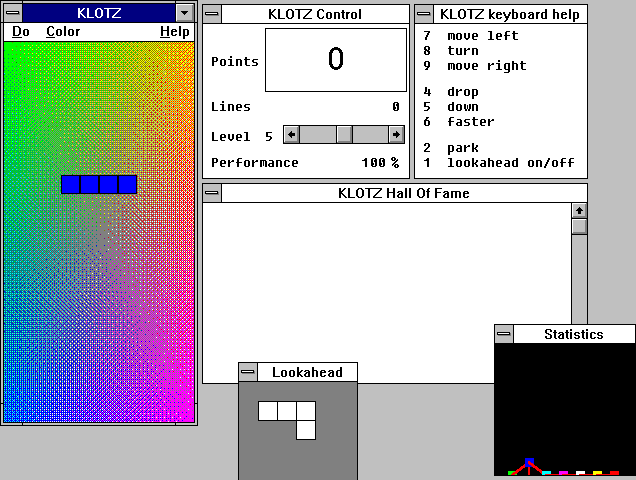Screen dimensions: 636x480
Task: Click Hall Of Fame scrollbar thumb
Action: tap(579, 226)
